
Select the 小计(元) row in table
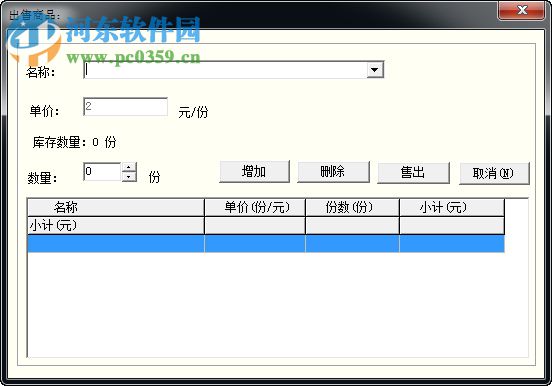pyautogui.click(x=266, y=225)
